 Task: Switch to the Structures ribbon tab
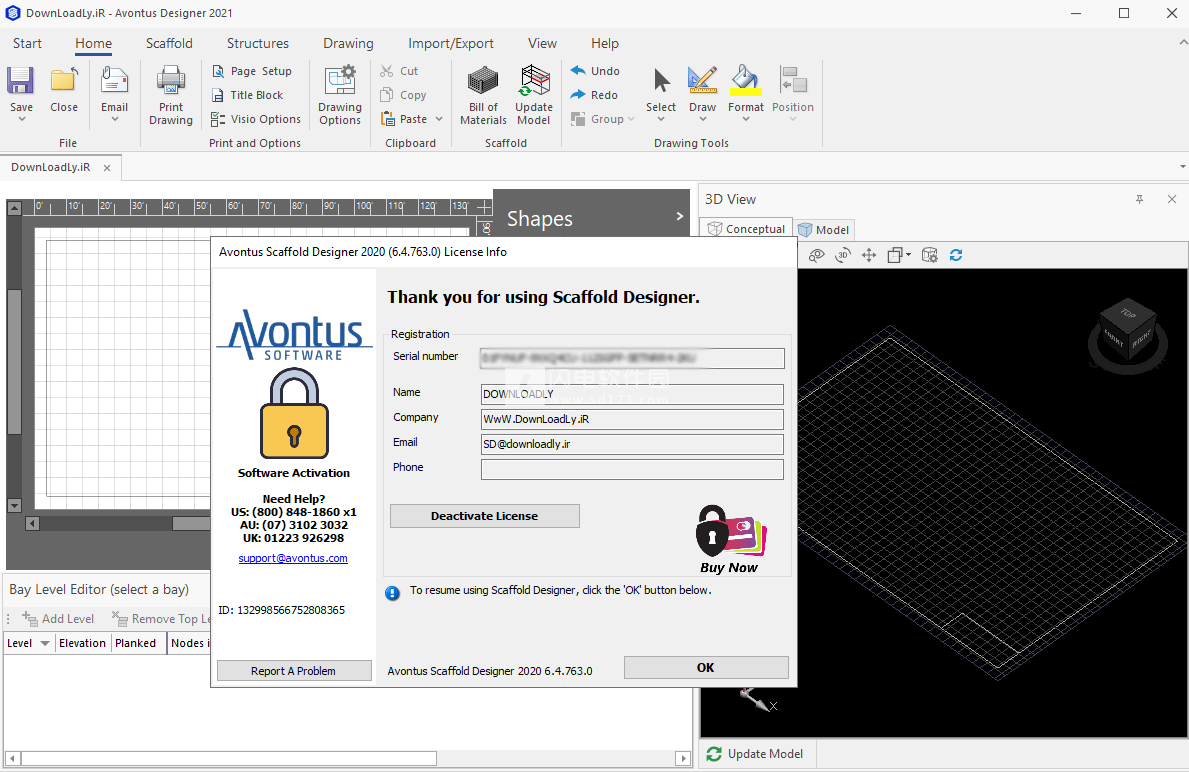258,43
